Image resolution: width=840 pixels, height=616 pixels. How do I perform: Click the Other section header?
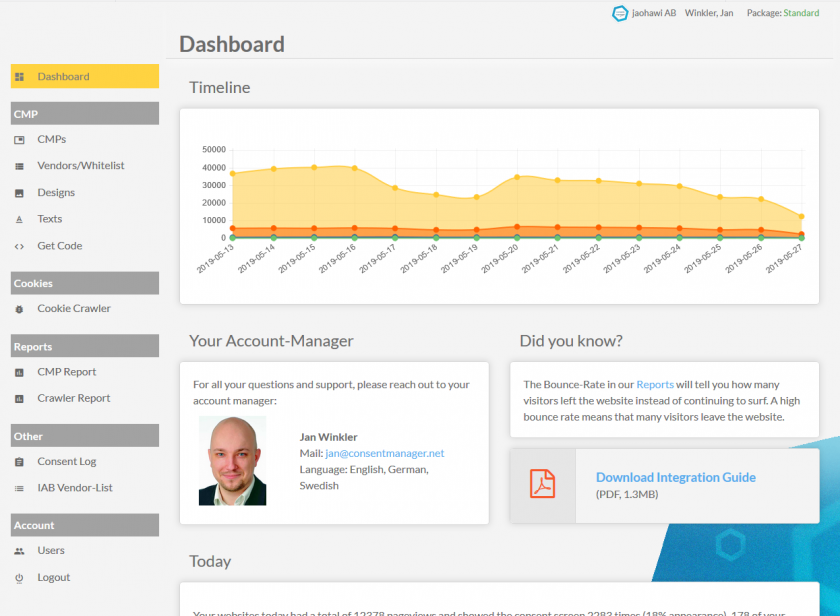85,435
